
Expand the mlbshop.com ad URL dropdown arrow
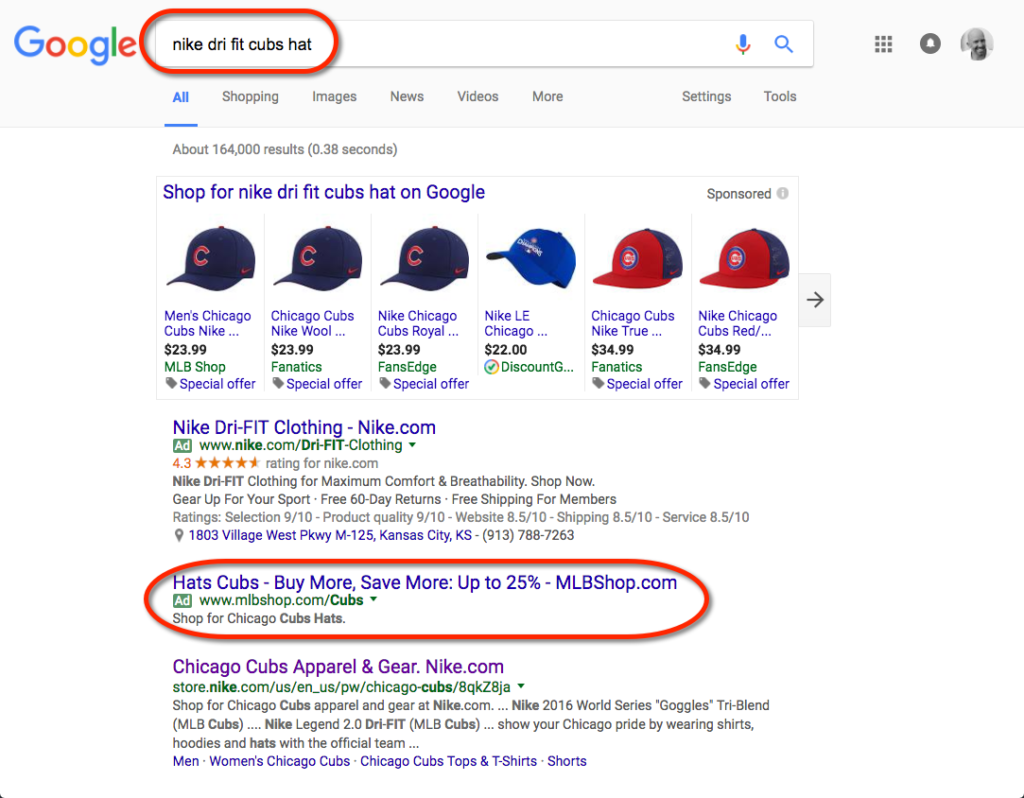click(374, 599)
